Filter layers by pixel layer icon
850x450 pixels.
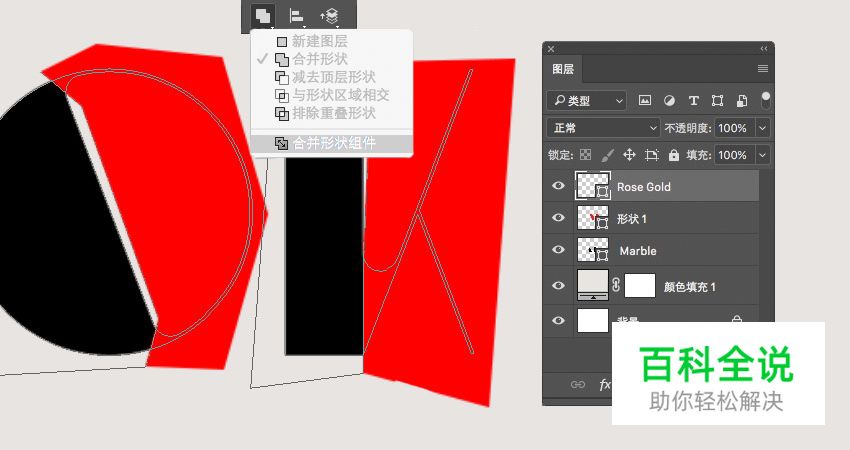point(645,100)
